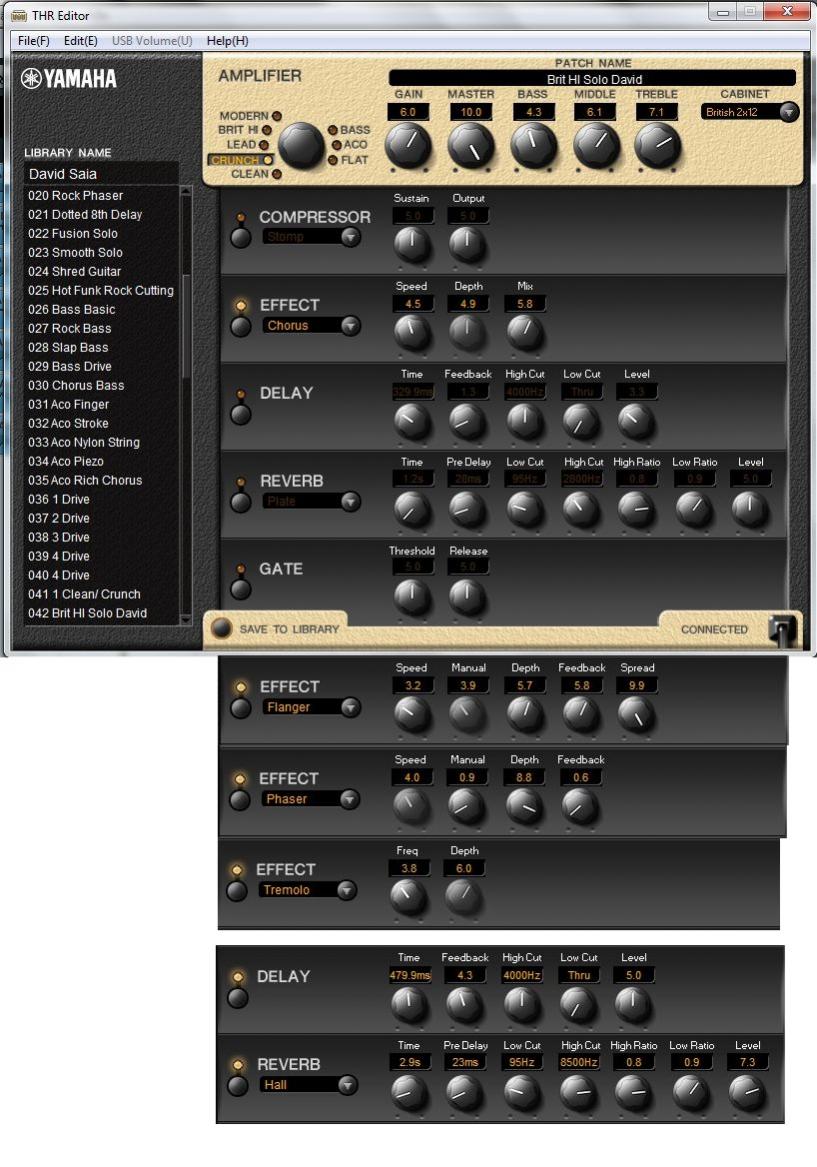
Task: Open the Chorus effect type dropdown
Action: coord(312,325)
